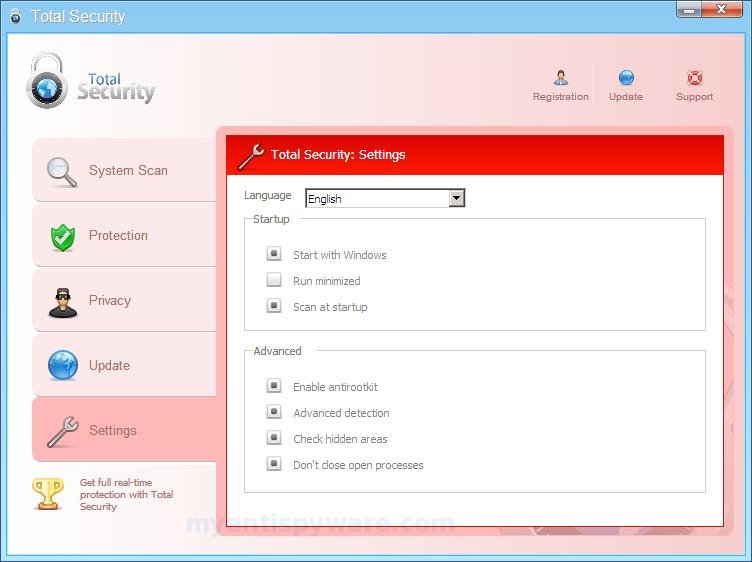Open the Language dropdown arrow
The height and width of the screenshot is (562, 752).
[457, 198]
